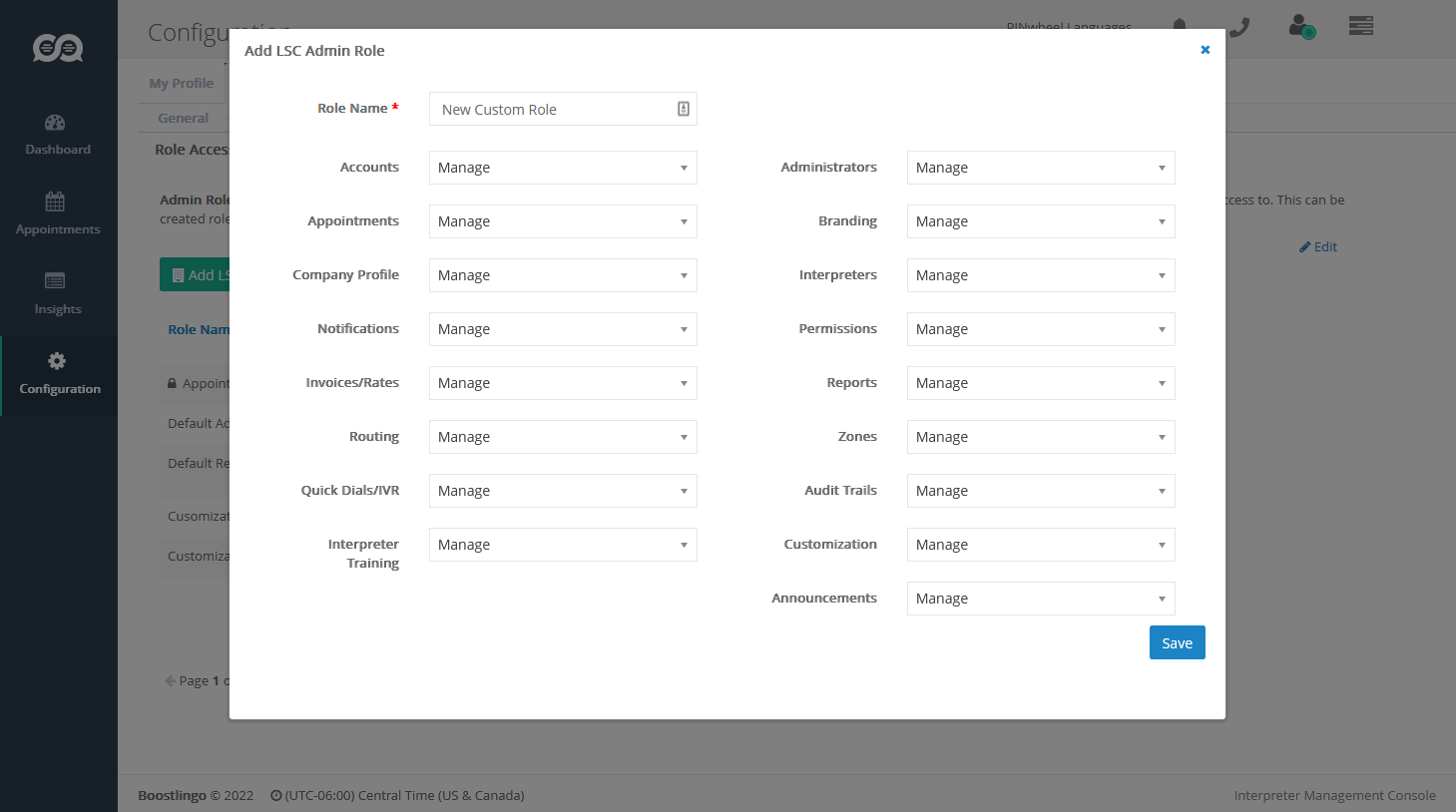Click the Boostlingo logo icon
This screenshot has height=812, width=1456.
click(58, 48)
